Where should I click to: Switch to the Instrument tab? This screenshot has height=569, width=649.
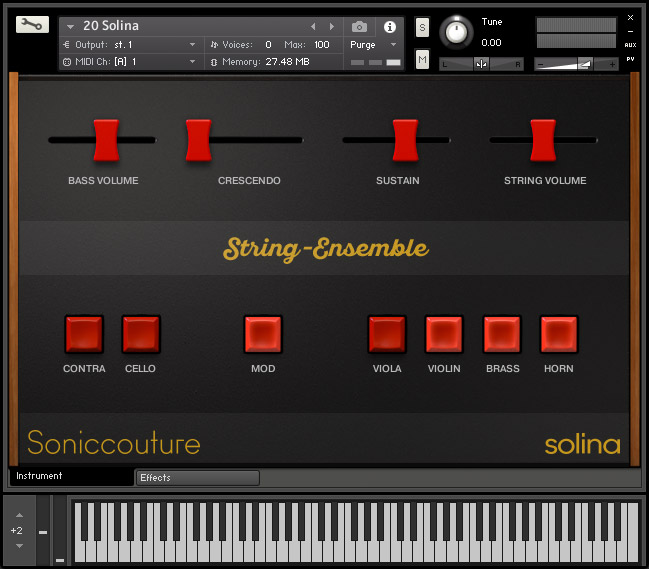(x=71, y=476)
